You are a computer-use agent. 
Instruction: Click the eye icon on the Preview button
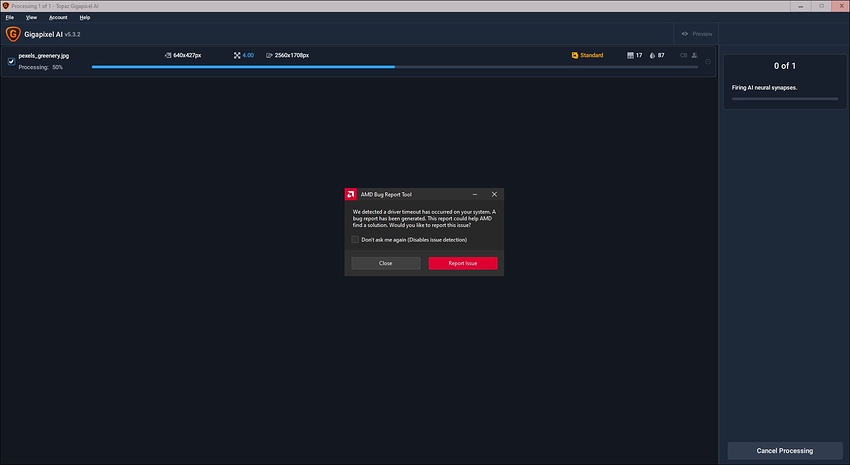coord(685,34)
